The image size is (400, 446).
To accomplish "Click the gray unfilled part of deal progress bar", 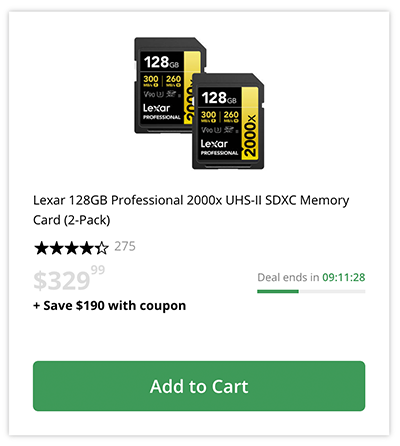I will (332, 291).
